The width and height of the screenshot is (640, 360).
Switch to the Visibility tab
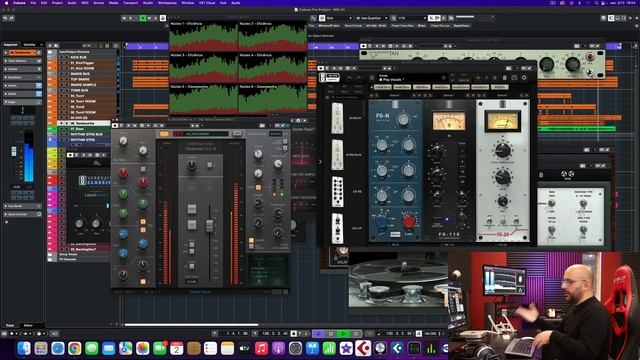[x=29, y=45]
